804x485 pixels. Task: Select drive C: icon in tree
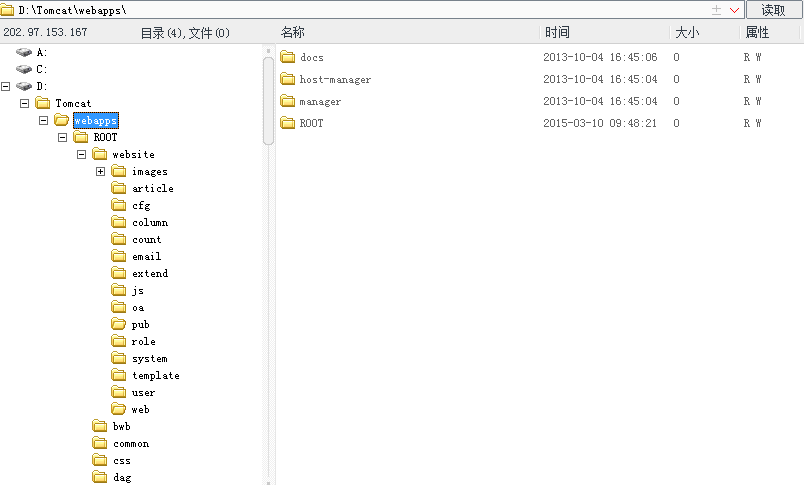[24, 69]
